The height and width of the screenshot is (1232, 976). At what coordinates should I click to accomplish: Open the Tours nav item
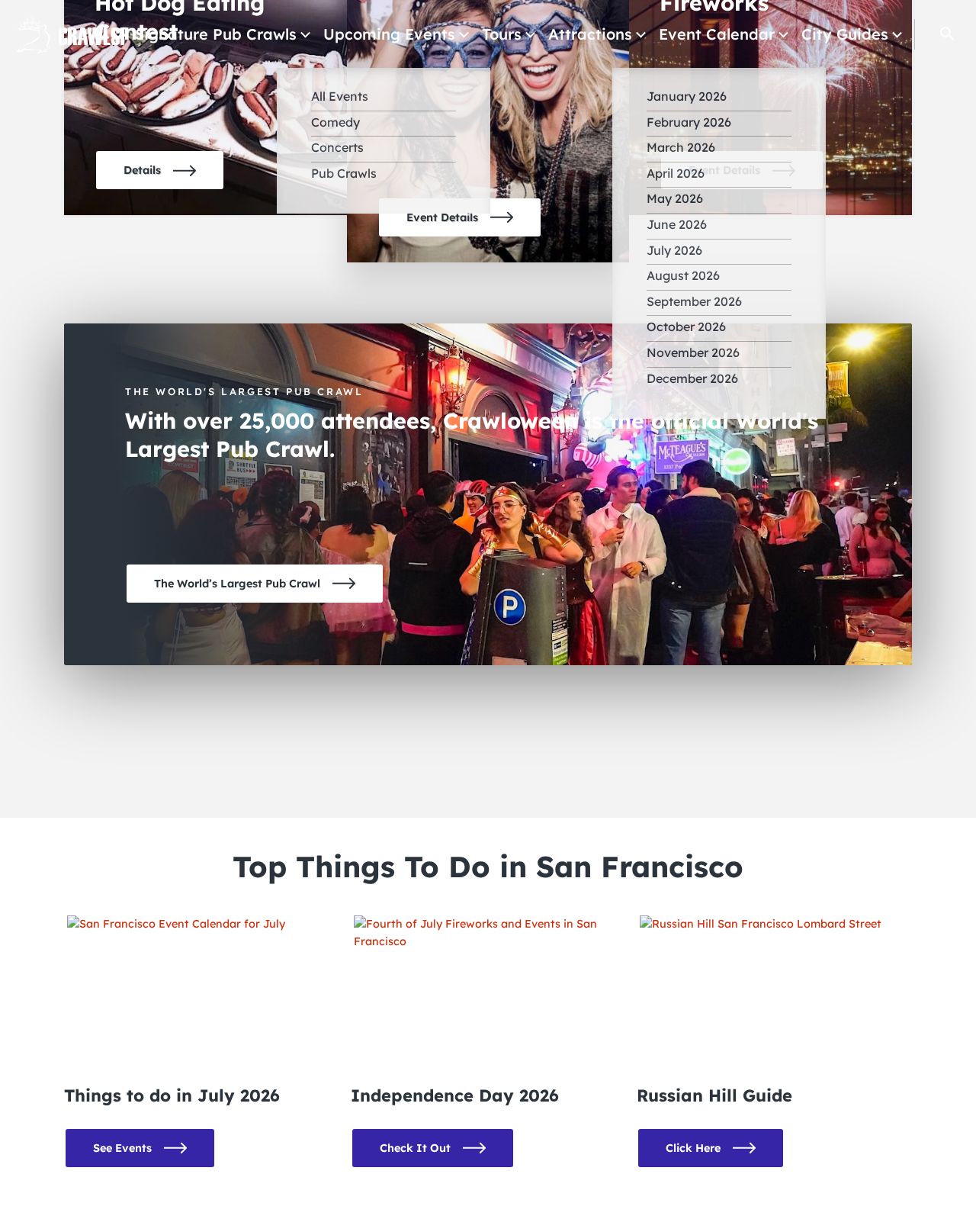coord(502,34)
